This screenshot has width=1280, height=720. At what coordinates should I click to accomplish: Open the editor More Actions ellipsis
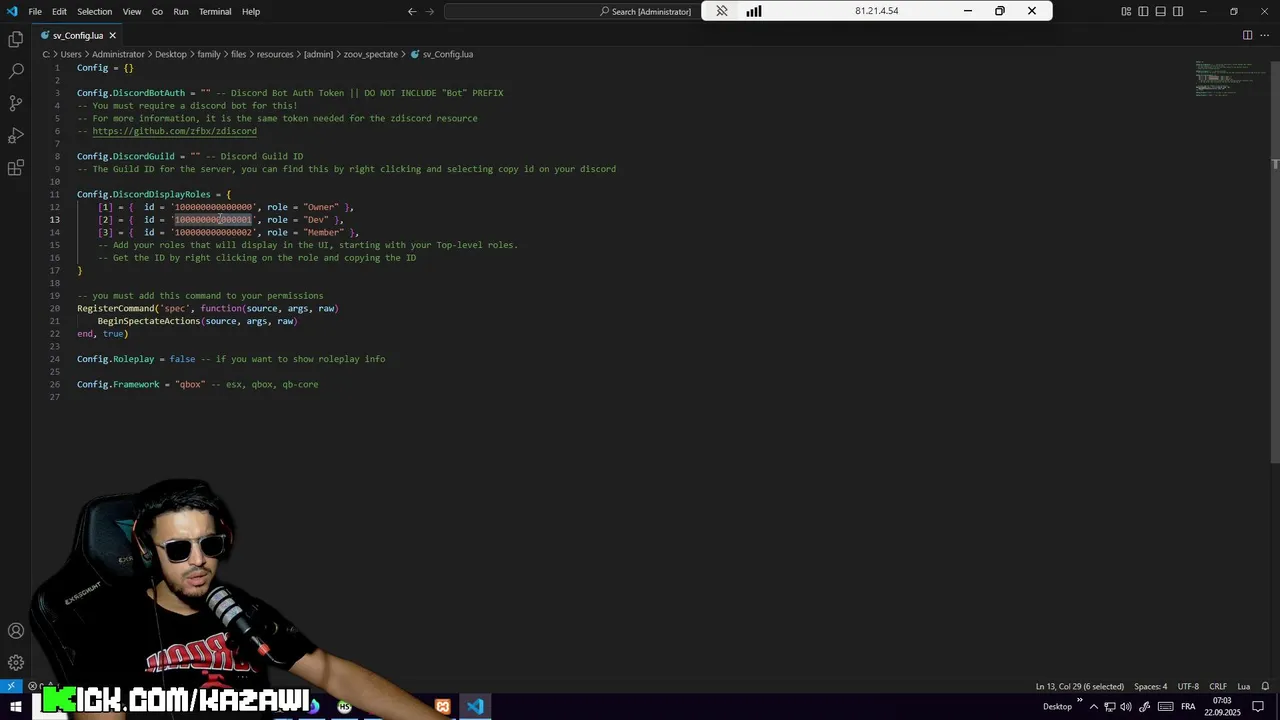click(1265, 35)
